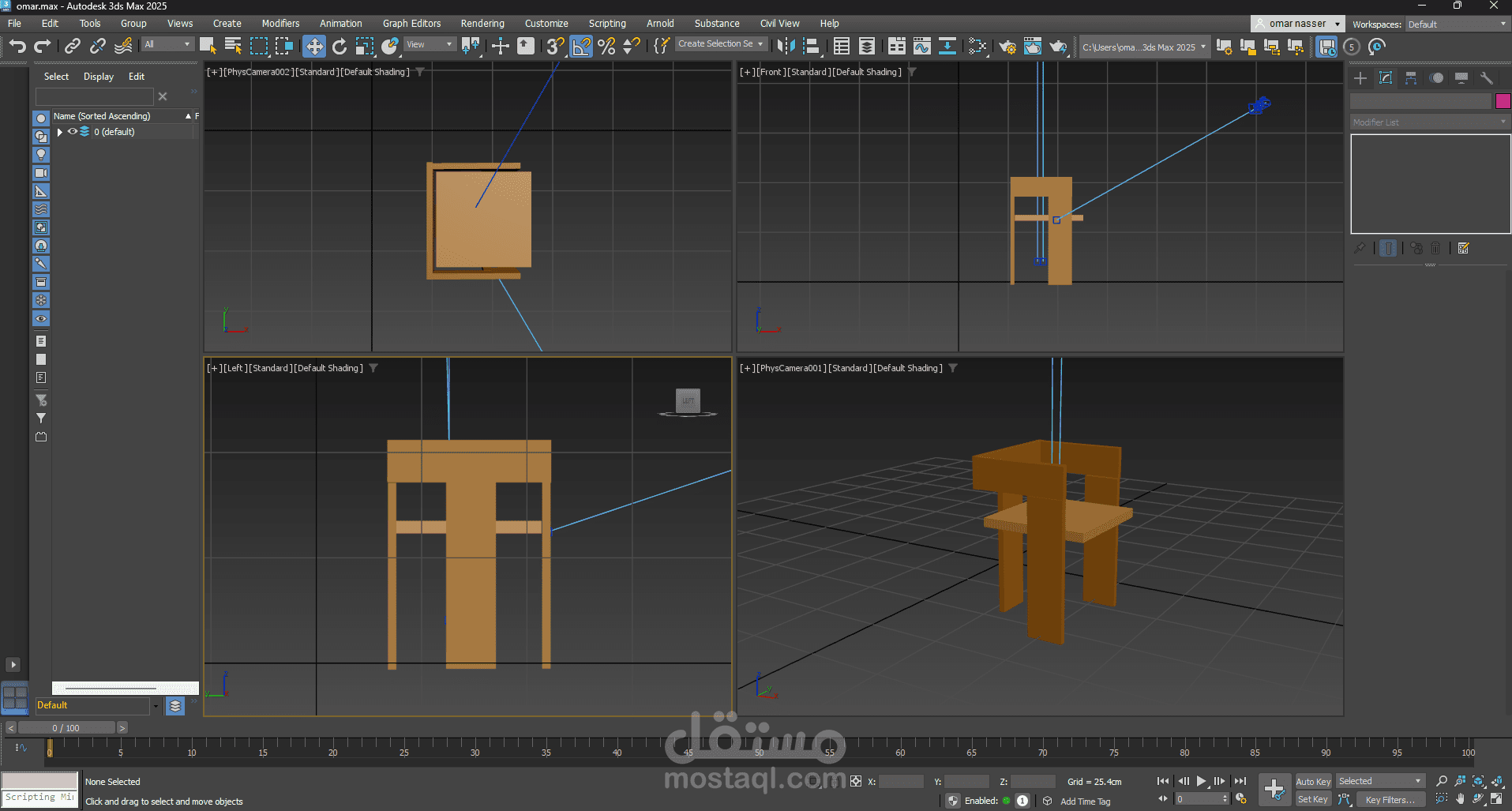Viewport: 1512px width, 811px height.
Task: Open Render Setup from the toolbar
Action: tap(1008, 47)
